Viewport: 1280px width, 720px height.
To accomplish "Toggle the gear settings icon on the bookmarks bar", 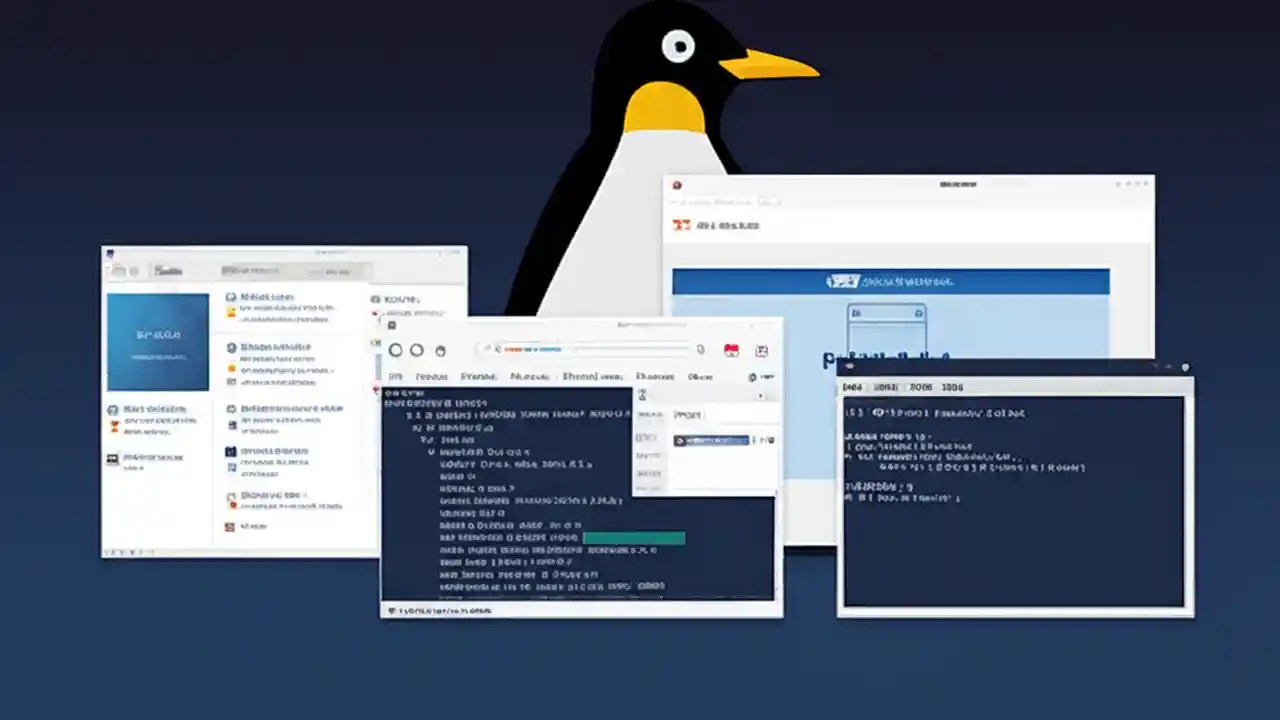I will [752, 377].
